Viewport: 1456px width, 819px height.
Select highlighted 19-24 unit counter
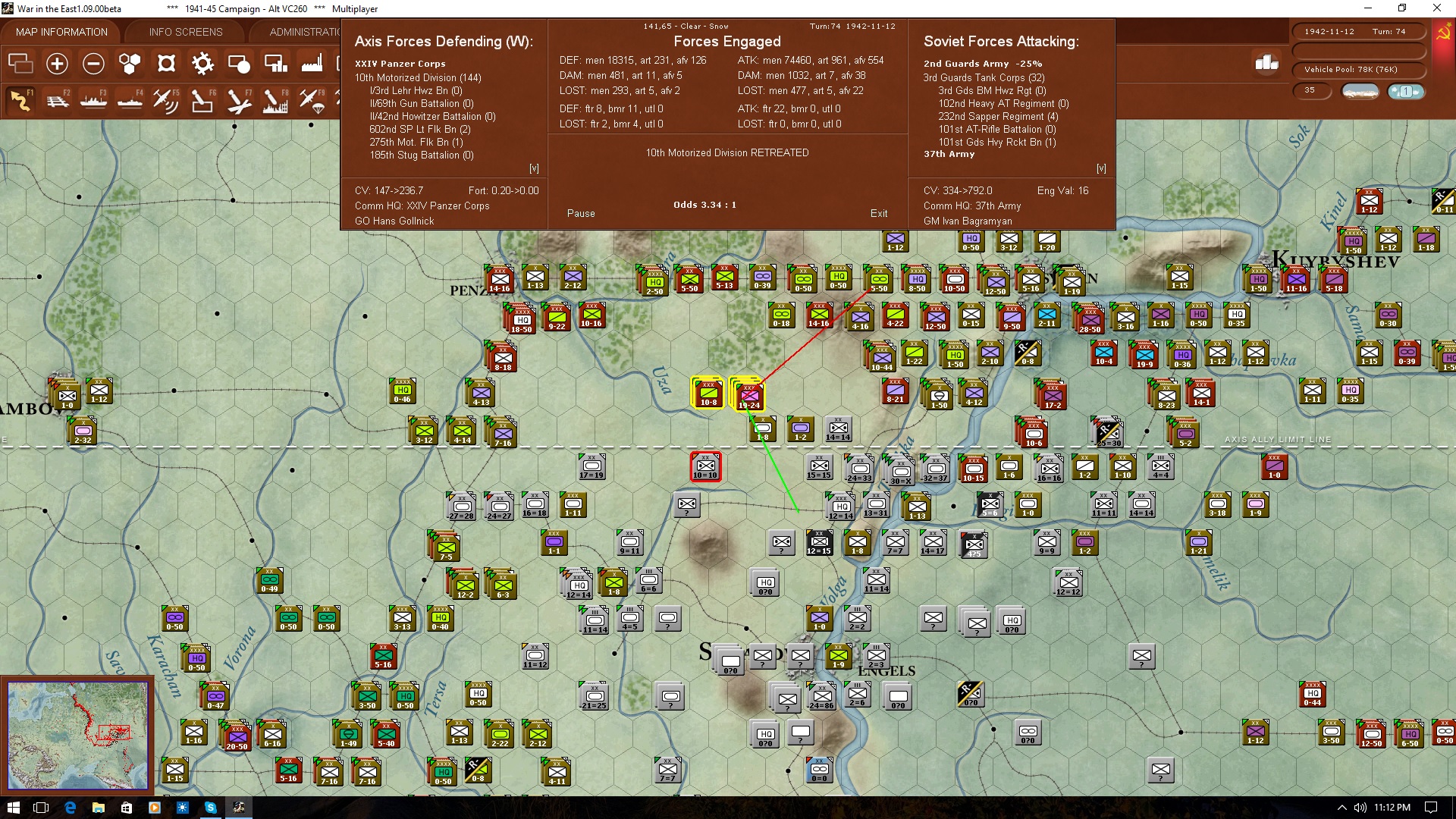(748, 394)
